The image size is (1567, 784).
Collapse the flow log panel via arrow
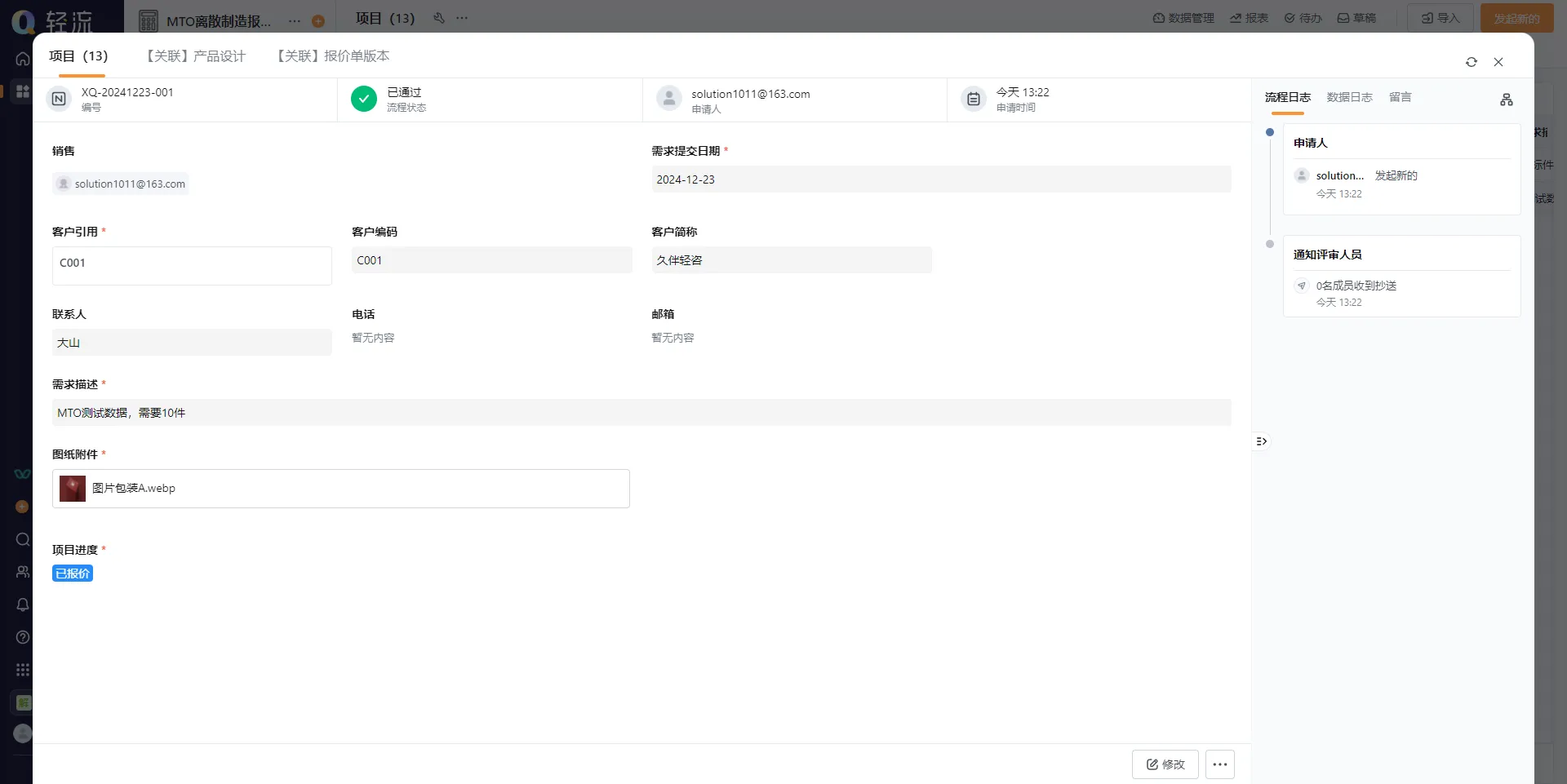[1260, 441]
